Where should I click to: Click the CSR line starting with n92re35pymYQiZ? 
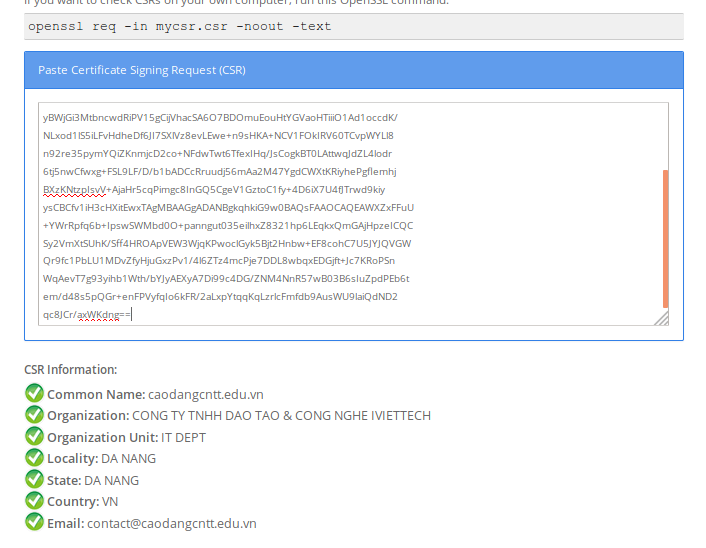217,154
